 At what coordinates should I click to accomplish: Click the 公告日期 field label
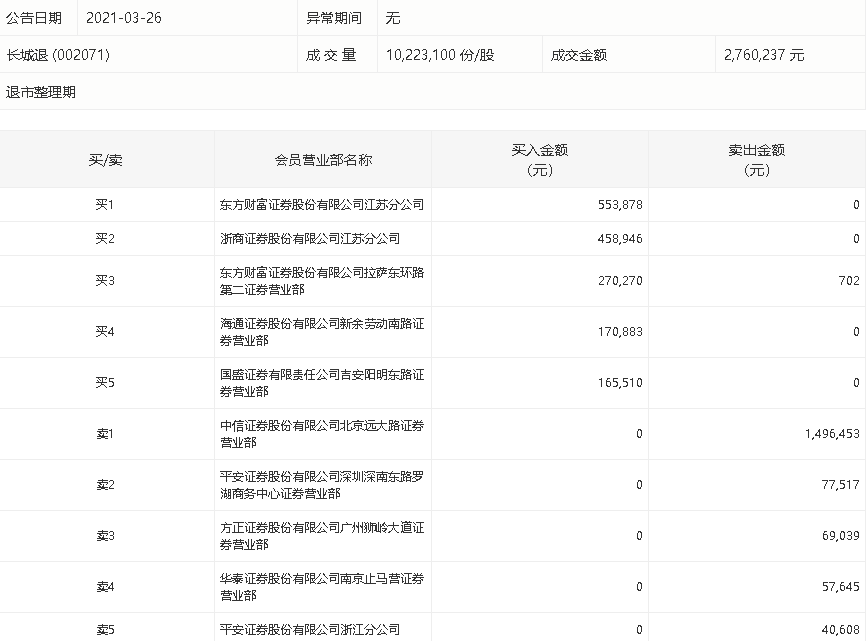tap(34, 18)
